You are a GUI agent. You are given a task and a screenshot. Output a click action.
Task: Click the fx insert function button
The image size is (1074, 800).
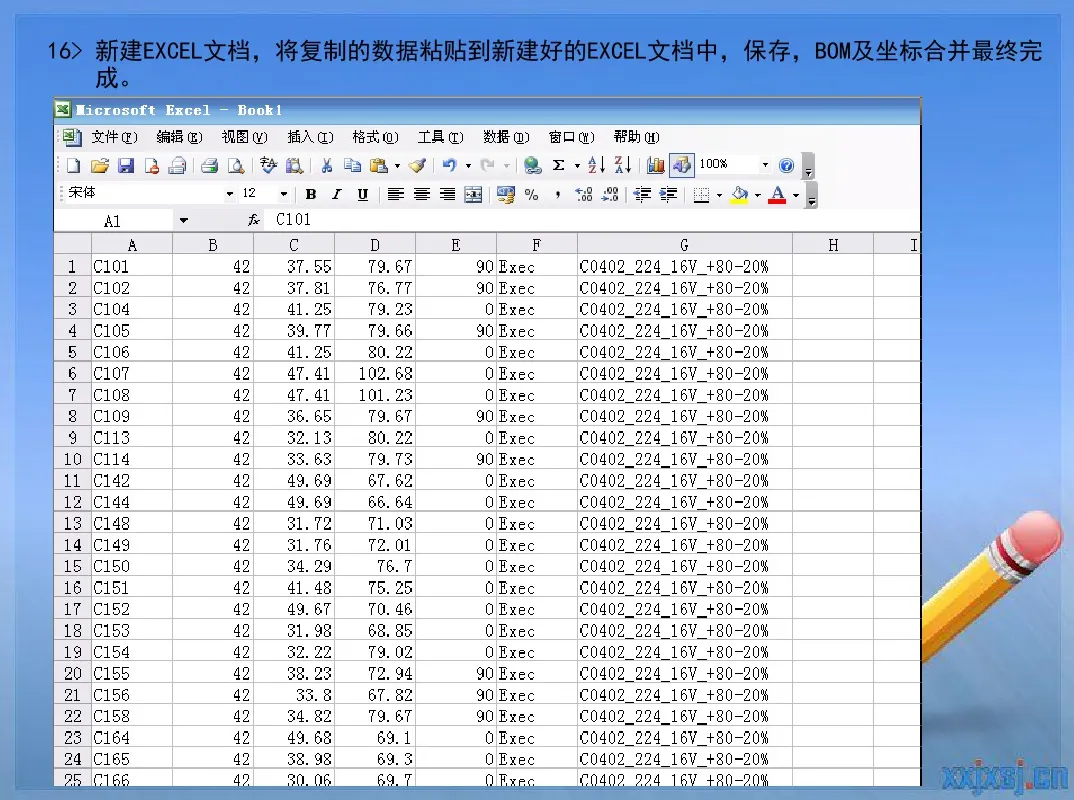pos(253,220)
